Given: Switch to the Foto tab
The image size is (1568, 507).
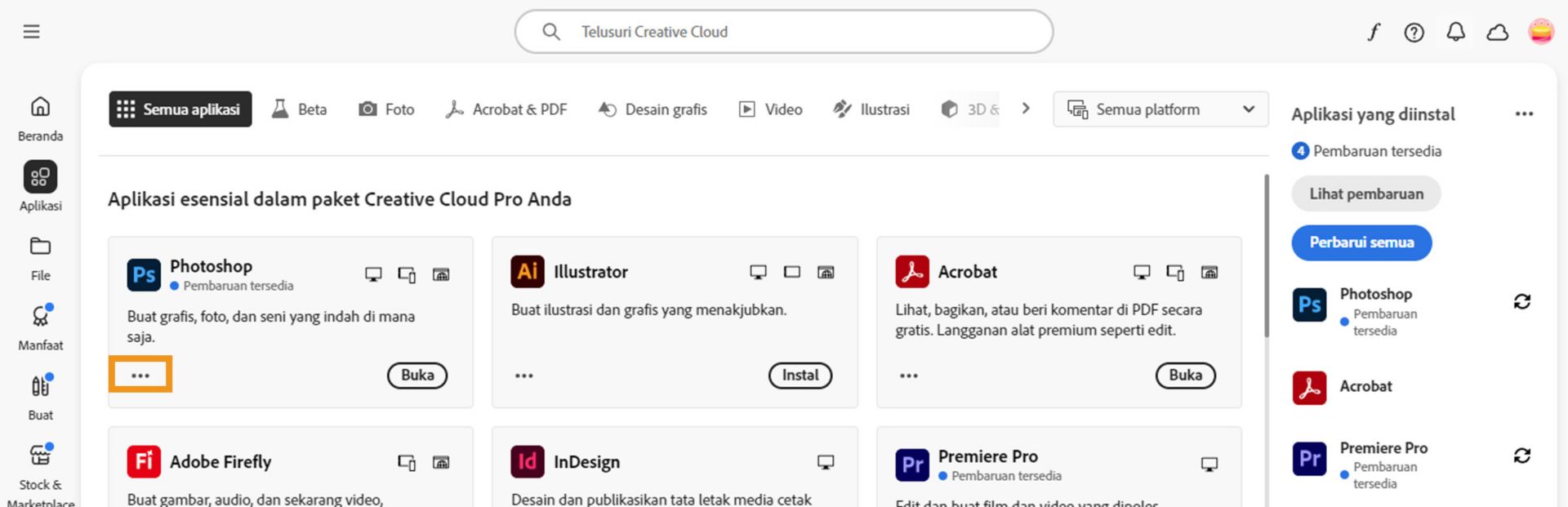Looking at the screenshot, I should click(x=386, y=109).
